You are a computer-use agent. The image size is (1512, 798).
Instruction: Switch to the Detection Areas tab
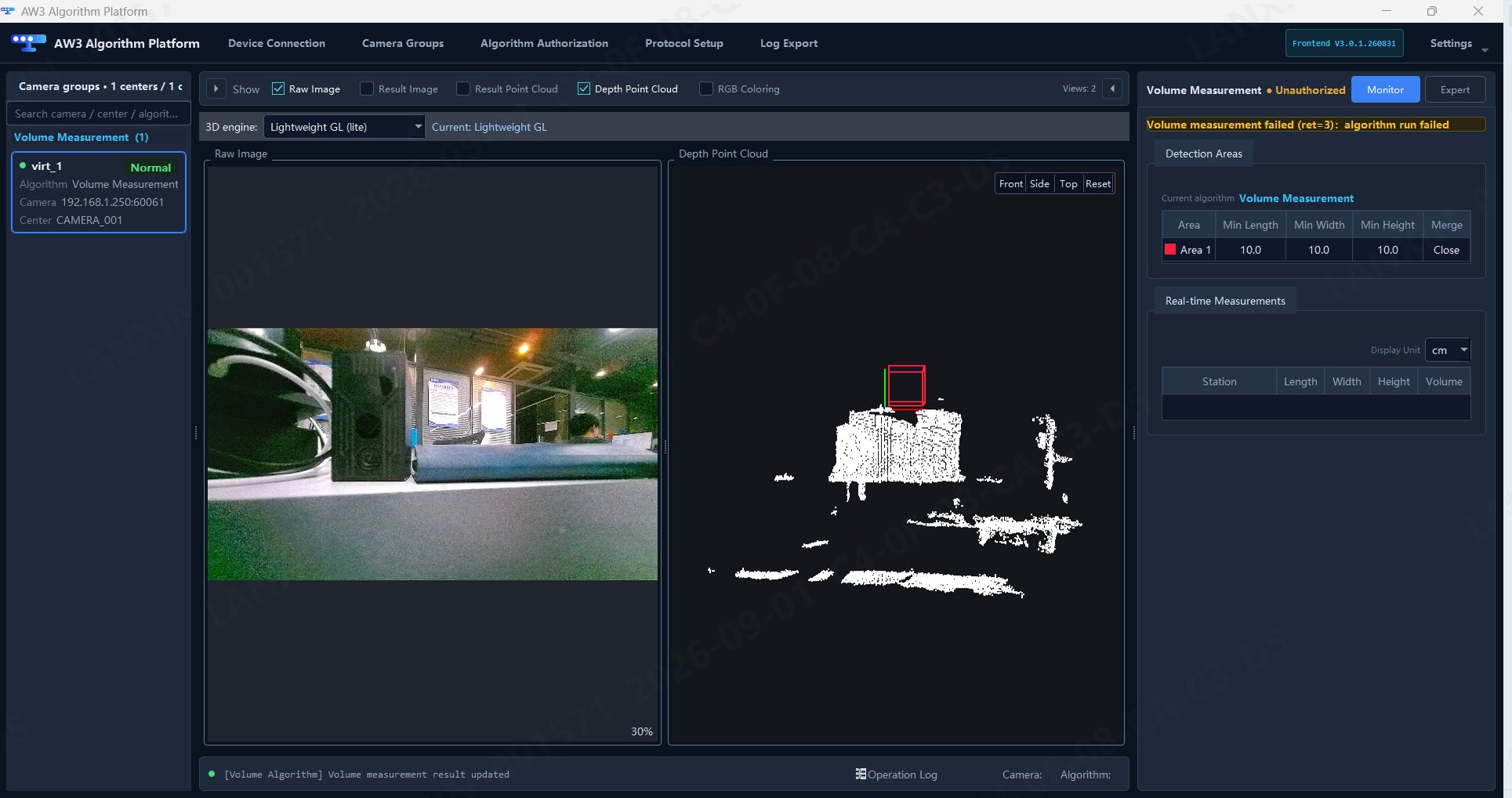[1204, 154]
